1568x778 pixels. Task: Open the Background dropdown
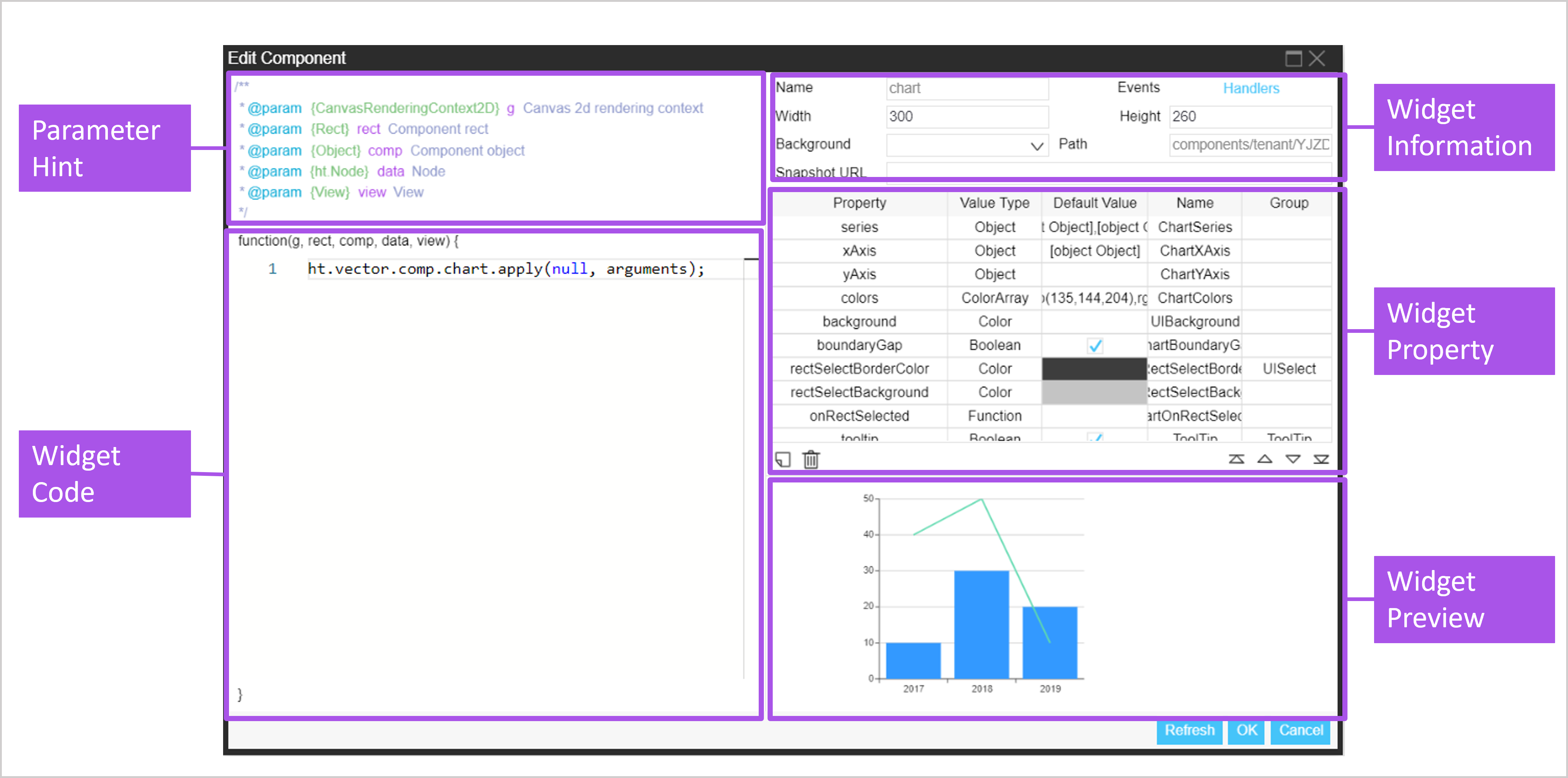coord(1036,146)
